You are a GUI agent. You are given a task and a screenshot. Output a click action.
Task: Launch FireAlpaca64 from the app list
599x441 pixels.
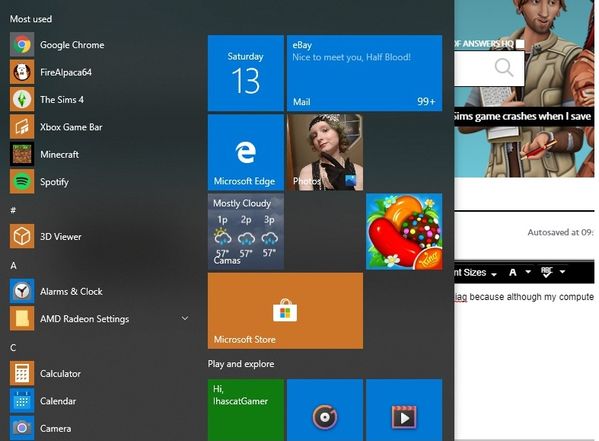point(101,72)
